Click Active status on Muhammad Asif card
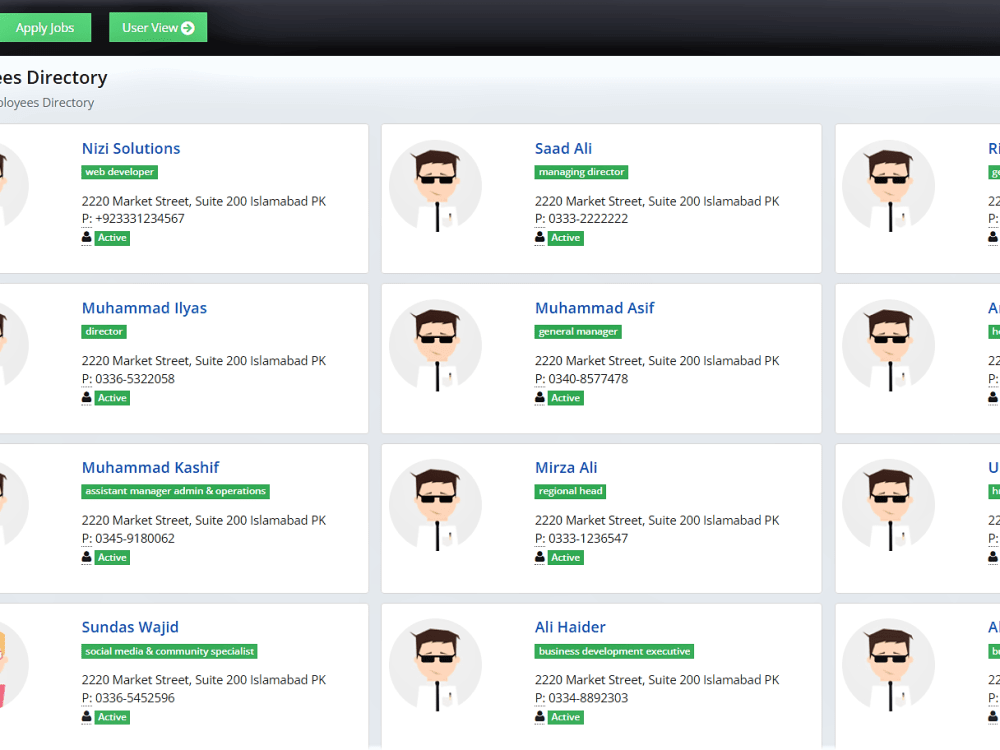 coord(566,398)
